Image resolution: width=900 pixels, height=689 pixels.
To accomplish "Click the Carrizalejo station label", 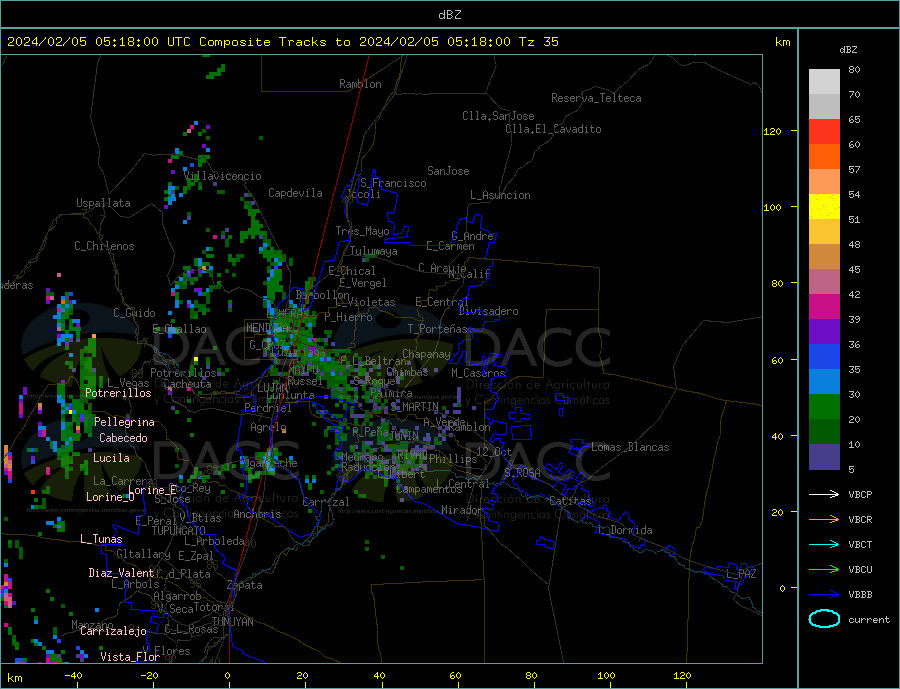I will tap(113, 632).
